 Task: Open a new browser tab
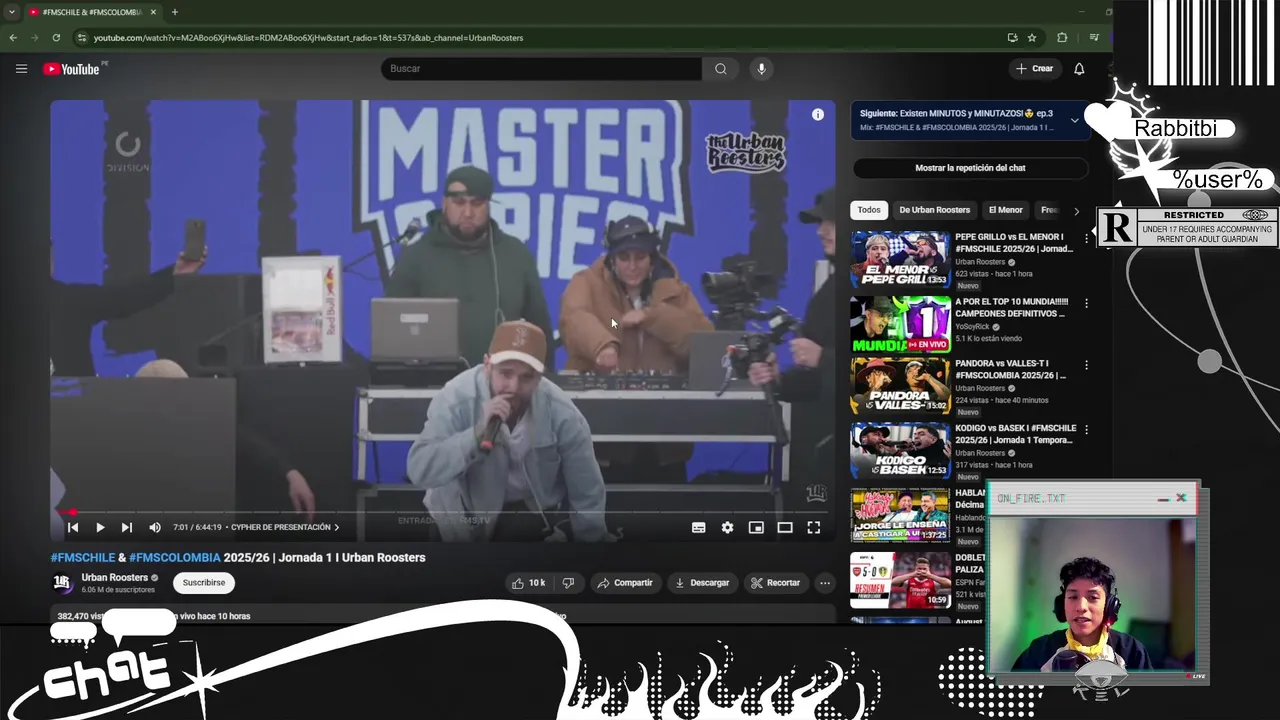(174, 12)
